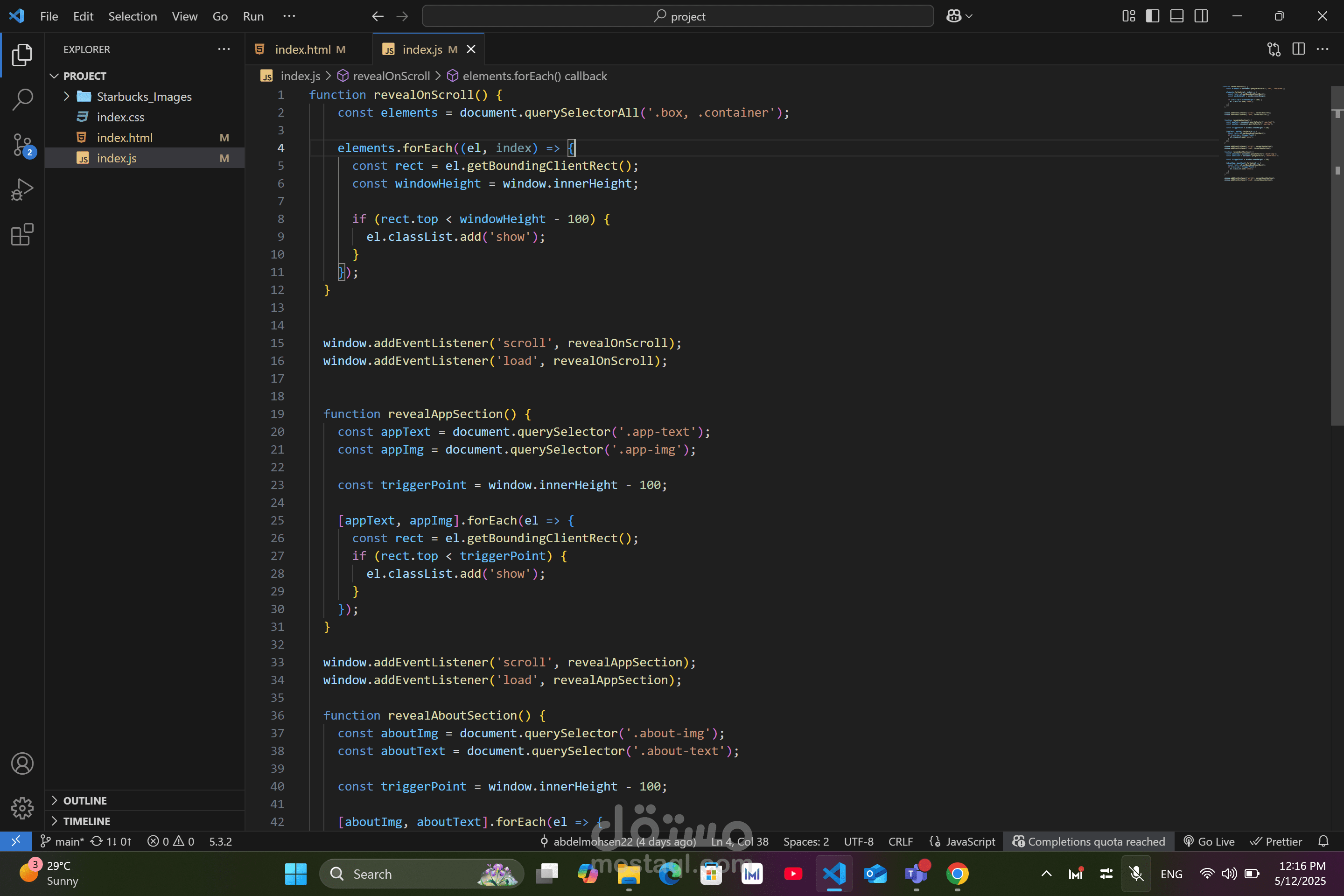1344x896 pixels.
Task: Switch to the index.html tab
Action: [x=302, y=49]
